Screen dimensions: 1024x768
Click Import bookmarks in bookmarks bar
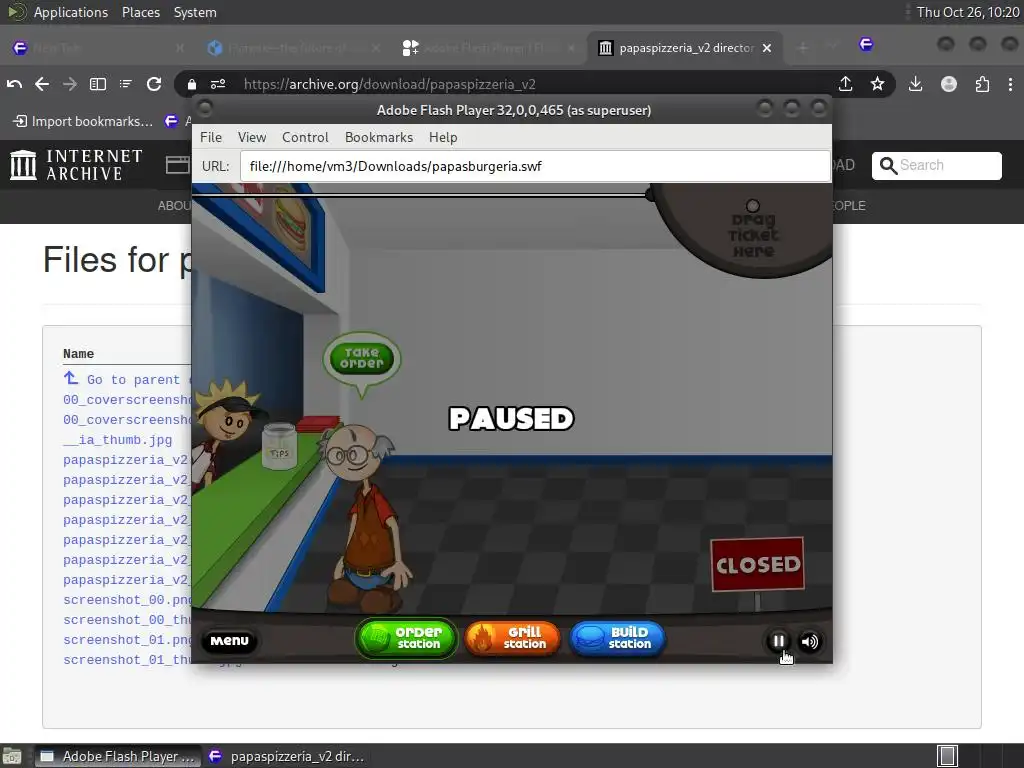coord(83,121)
